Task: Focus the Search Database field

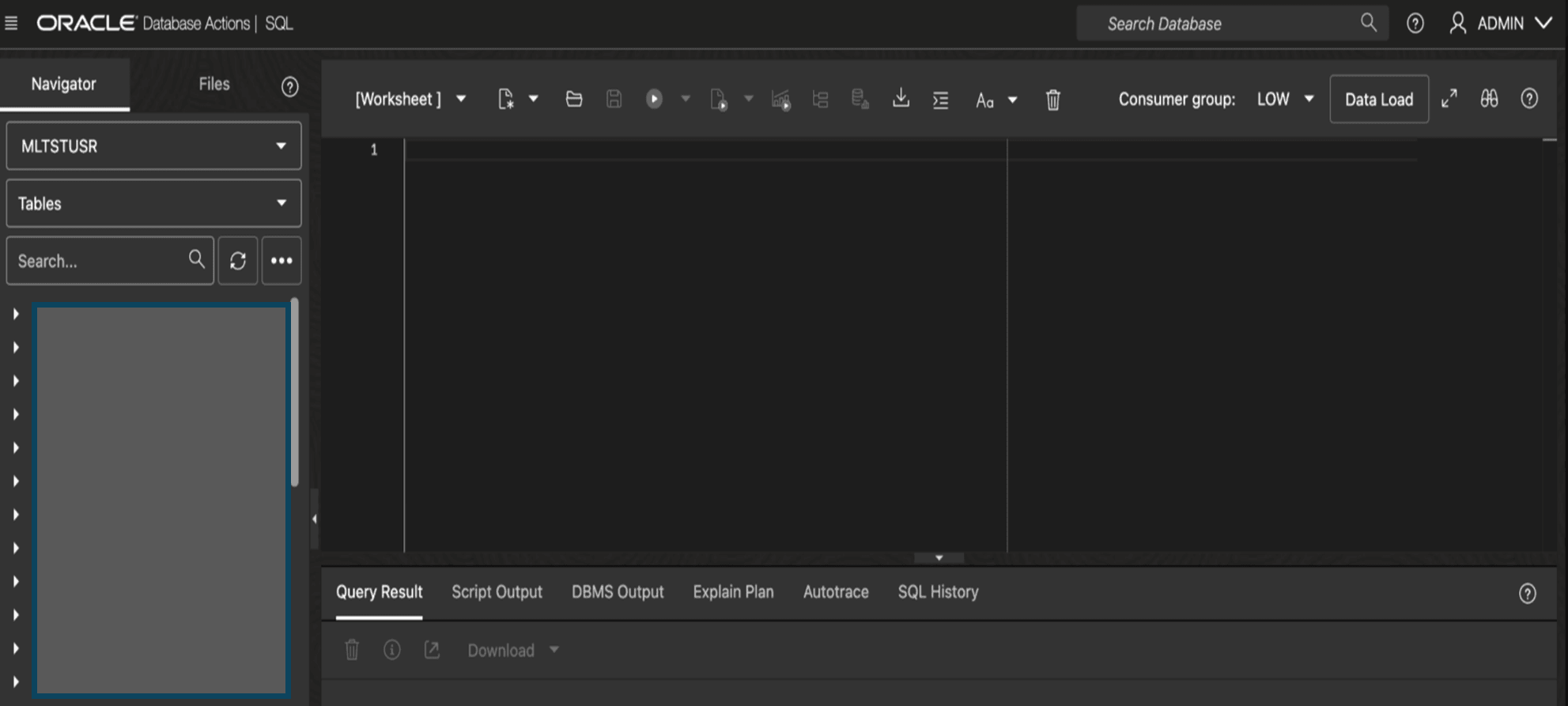Action: point(1231,24)
